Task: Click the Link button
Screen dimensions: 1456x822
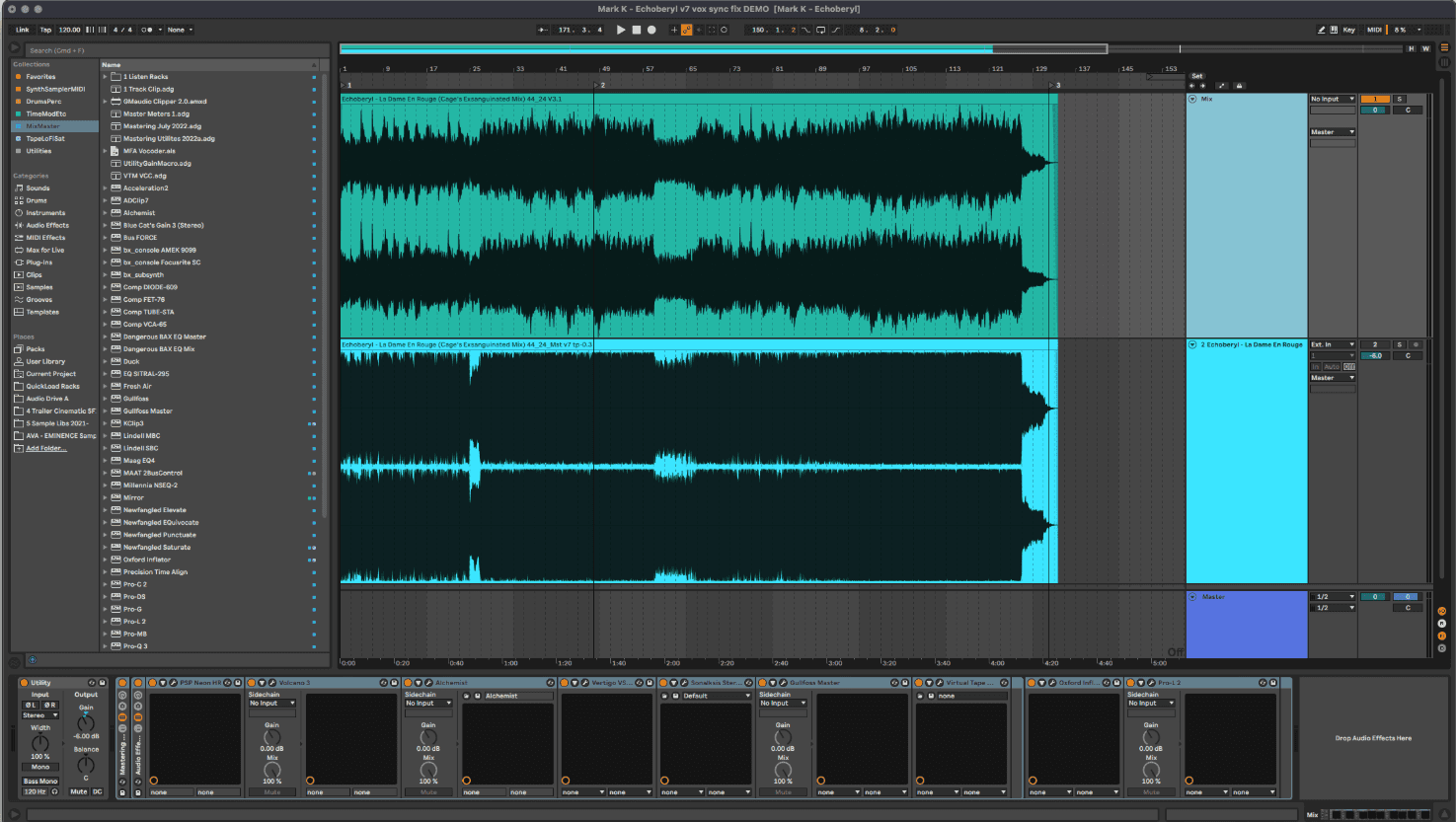Action: tap(22, 30)
